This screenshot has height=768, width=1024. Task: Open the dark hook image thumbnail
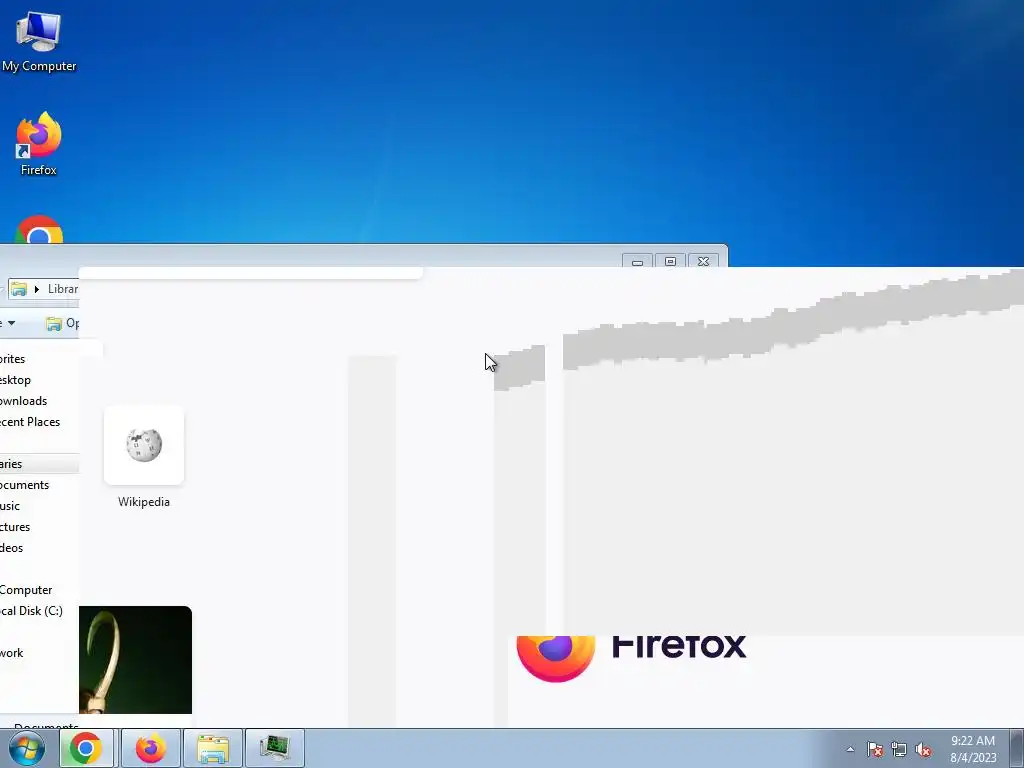coord(135,660)
